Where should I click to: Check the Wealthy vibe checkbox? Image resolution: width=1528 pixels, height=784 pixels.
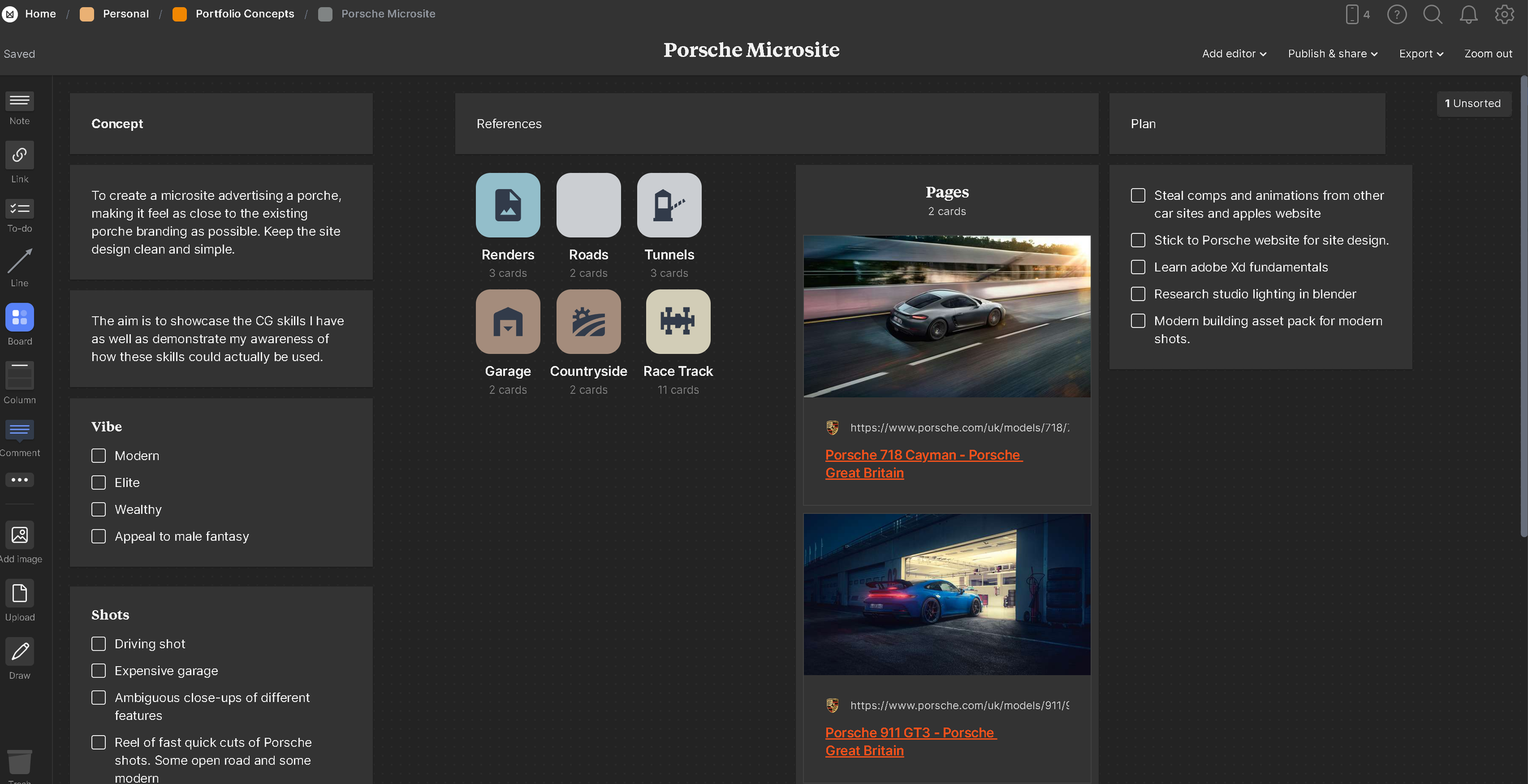pos(98,510)
